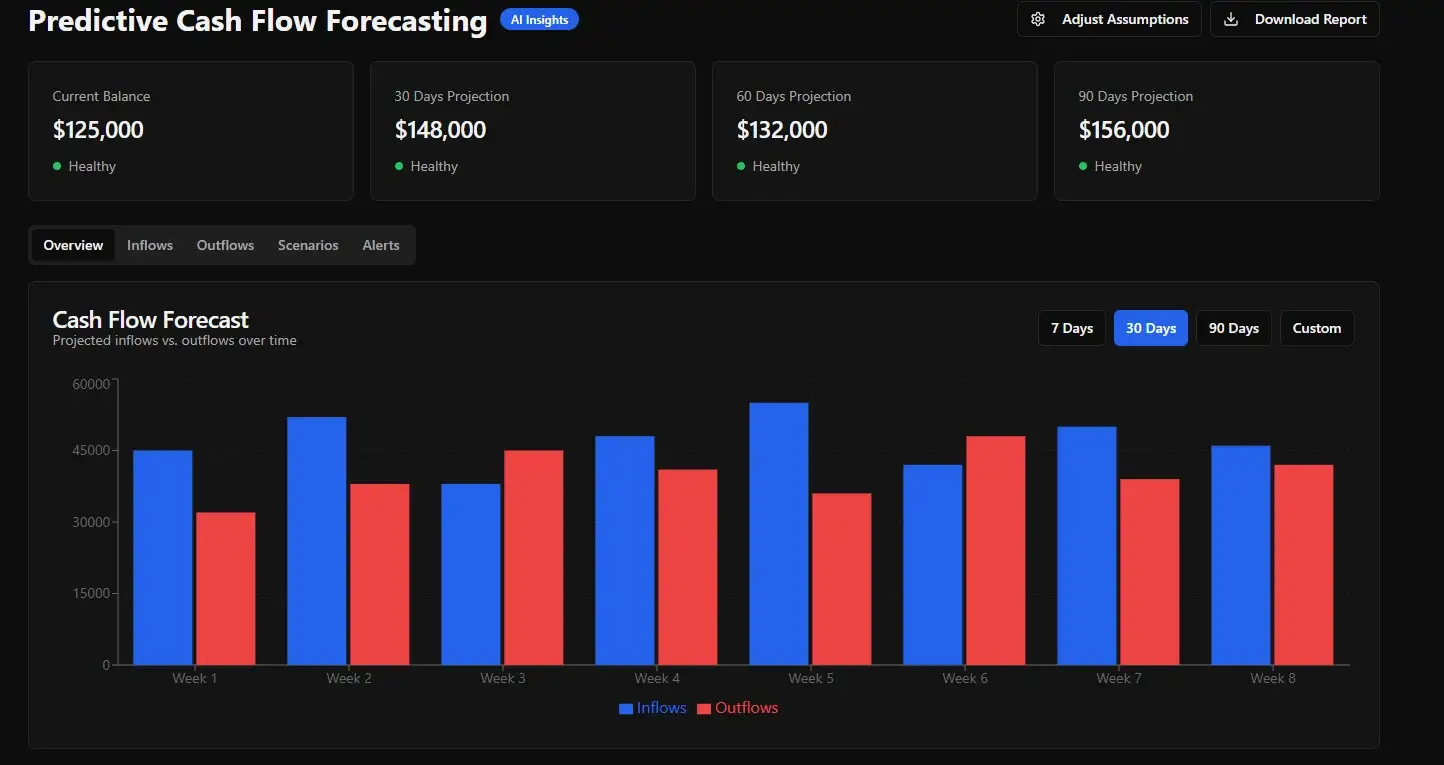Click the download arrow icon
Screen dimensions: 1444x765
point(1231,20)
